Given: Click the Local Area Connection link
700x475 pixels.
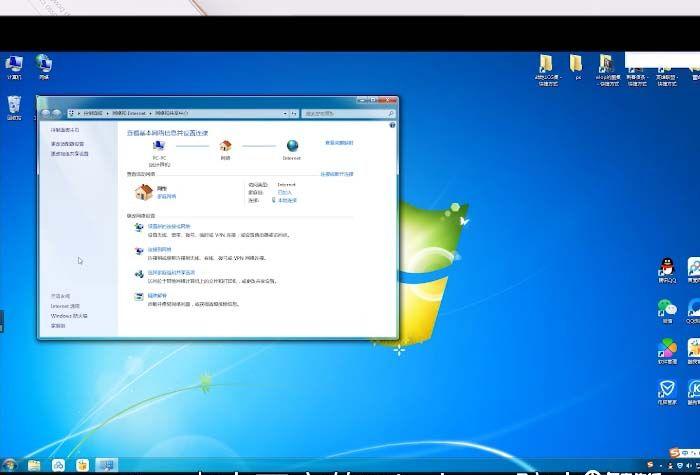Looking at the screenshot, I should [287, 200].
